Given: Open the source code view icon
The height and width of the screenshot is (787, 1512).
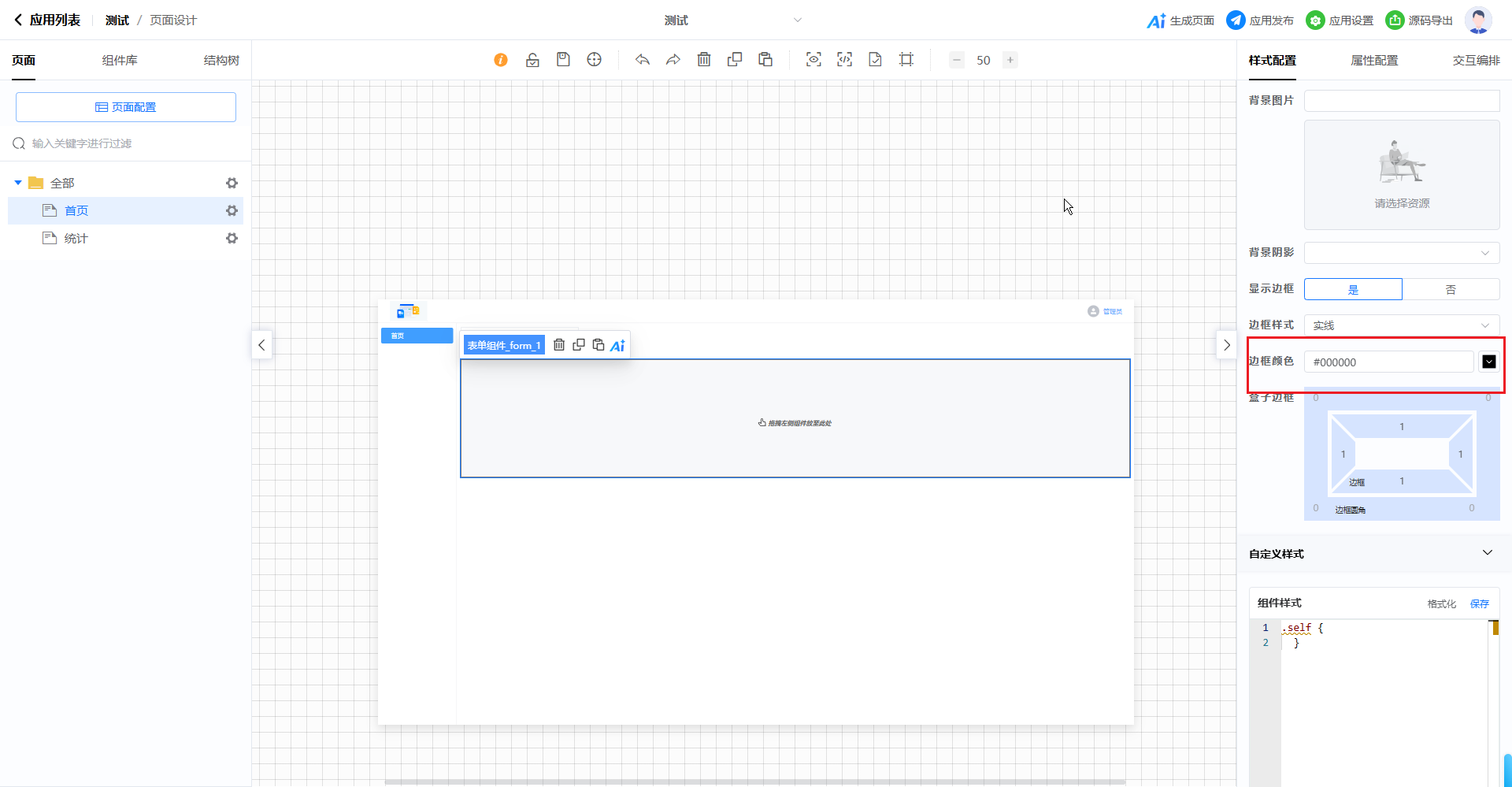Looking at the screenshot, I should tap(844, 60).
